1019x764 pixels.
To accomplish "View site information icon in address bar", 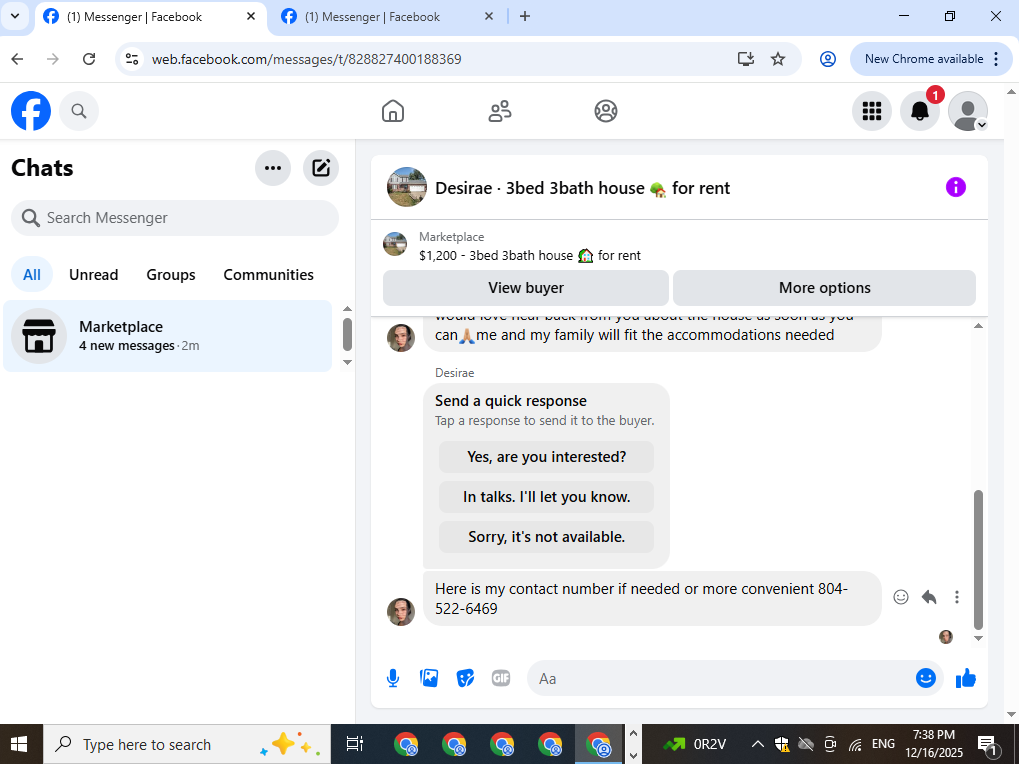I will pos(132,59).
